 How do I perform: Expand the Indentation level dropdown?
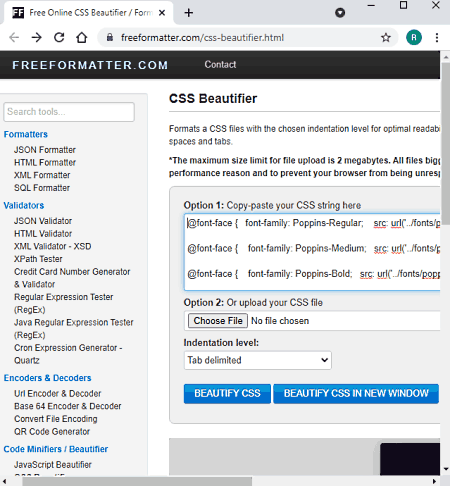tap(258, 360)
